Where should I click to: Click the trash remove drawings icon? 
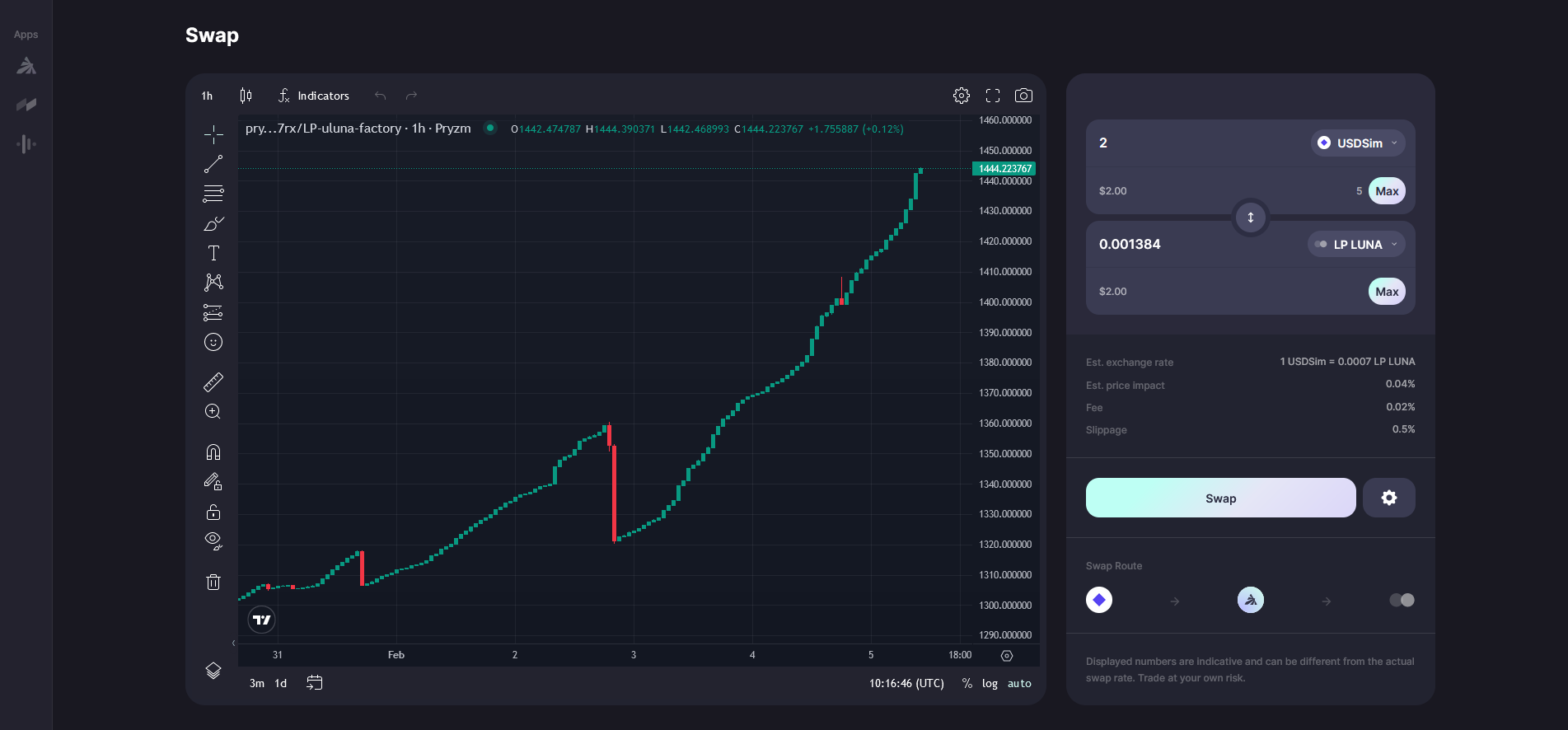tap(213, 583)
